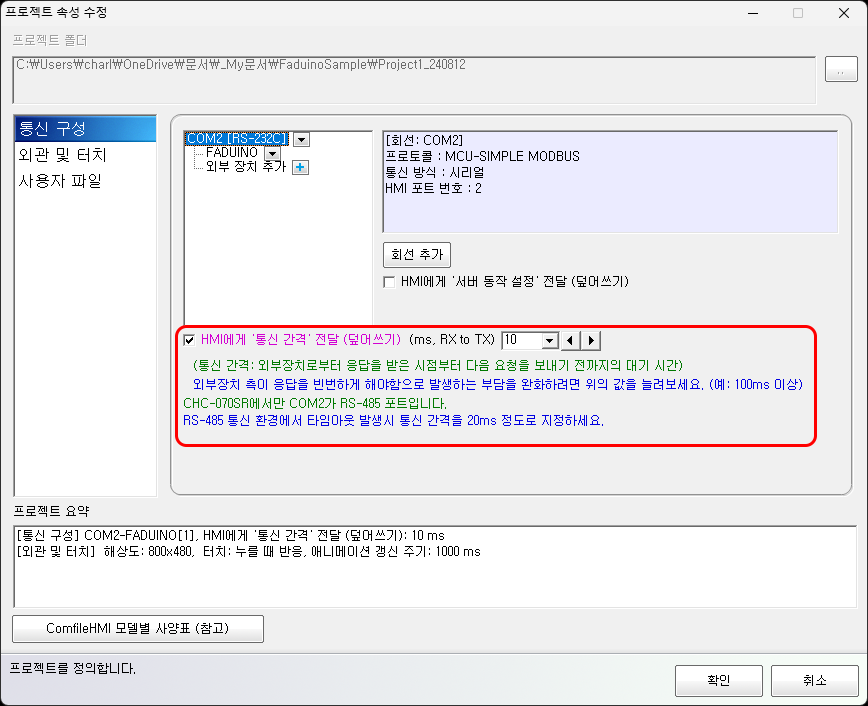This screenshot has width=868, height=706.
Task: Open the communication interval '10' combo box
Action: point(549,340)
